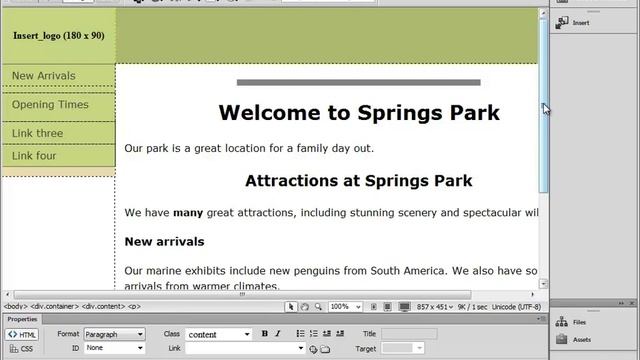Click the Welcome to Springs Park heading

[x=359, y=113]
